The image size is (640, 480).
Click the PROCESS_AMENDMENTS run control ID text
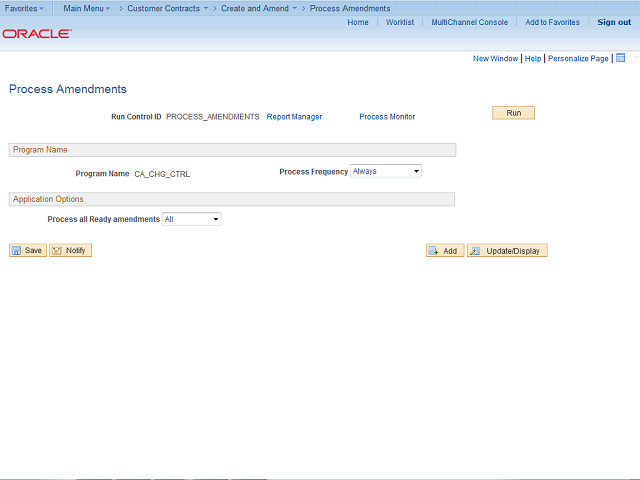click(213, 117)
